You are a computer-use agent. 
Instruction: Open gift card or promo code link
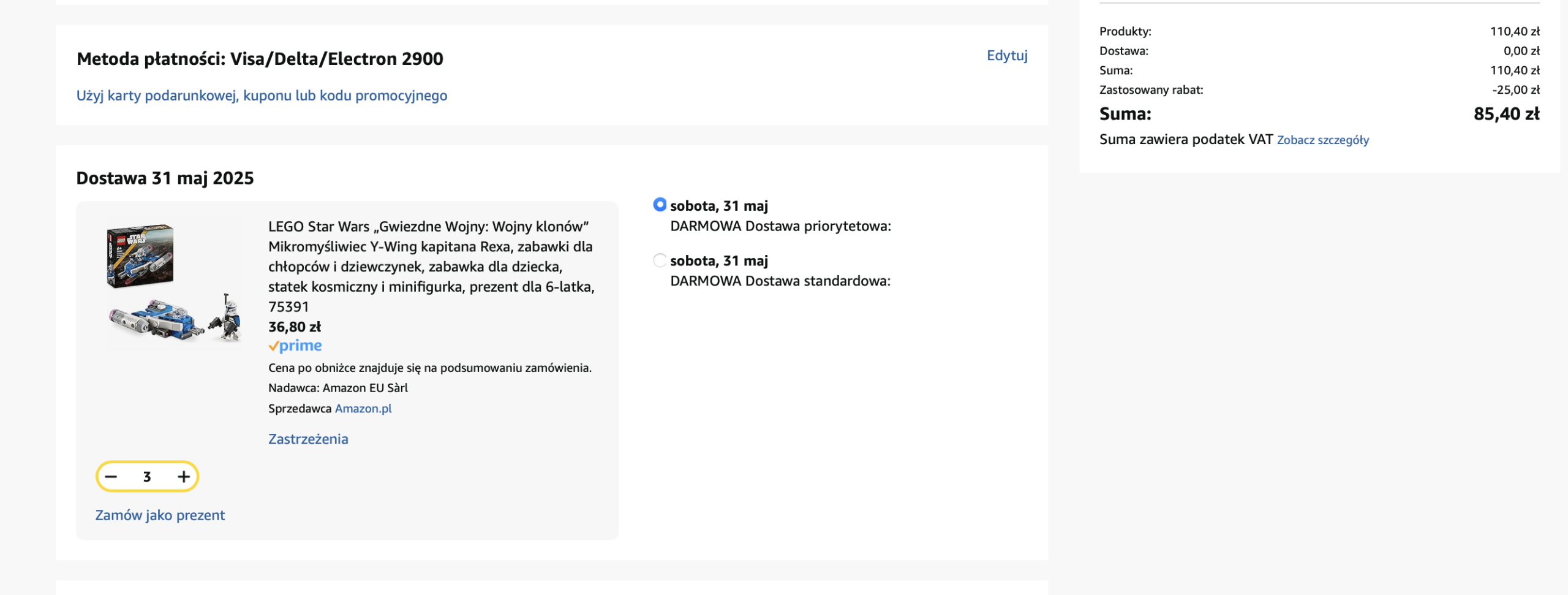pyautogui.click(x=262, y=96)
